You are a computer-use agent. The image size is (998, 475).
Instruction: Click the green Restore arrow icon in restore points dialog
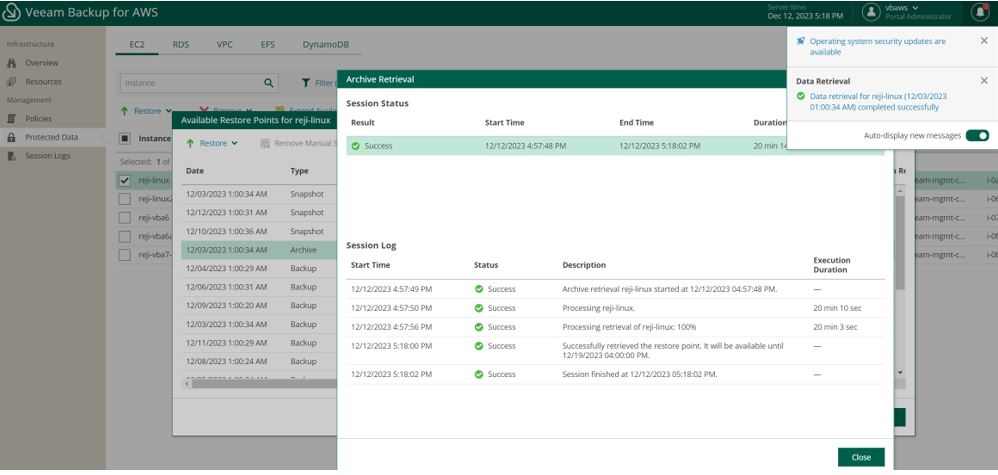click(x=190, y=143)
